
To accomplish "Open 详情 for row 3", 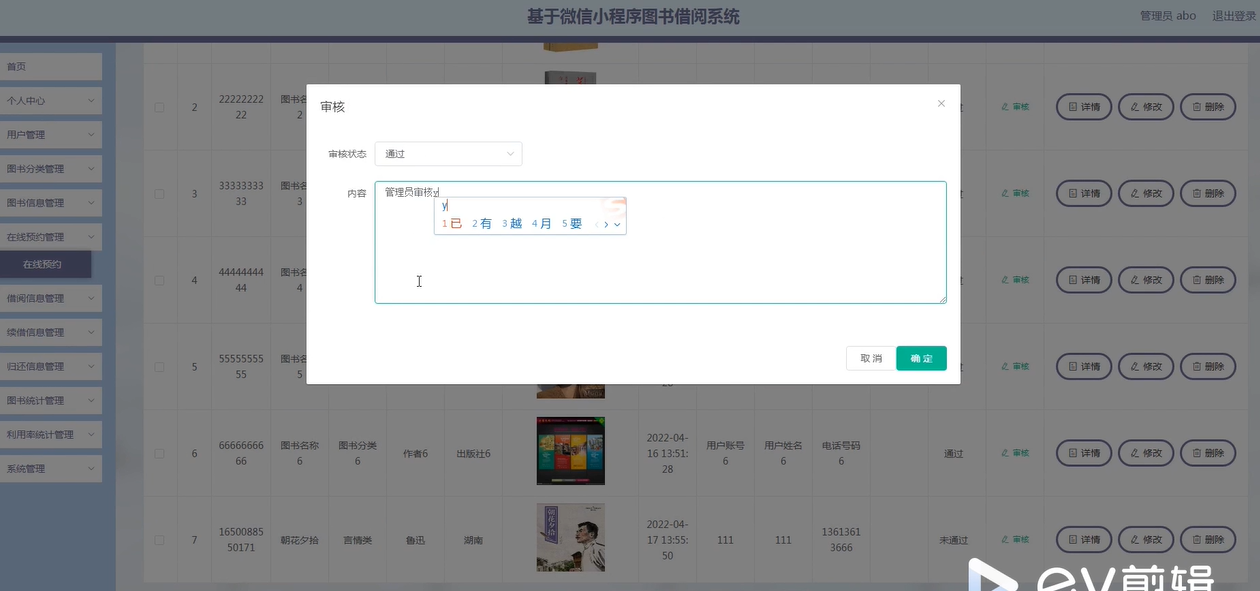I will point(1084,193).
